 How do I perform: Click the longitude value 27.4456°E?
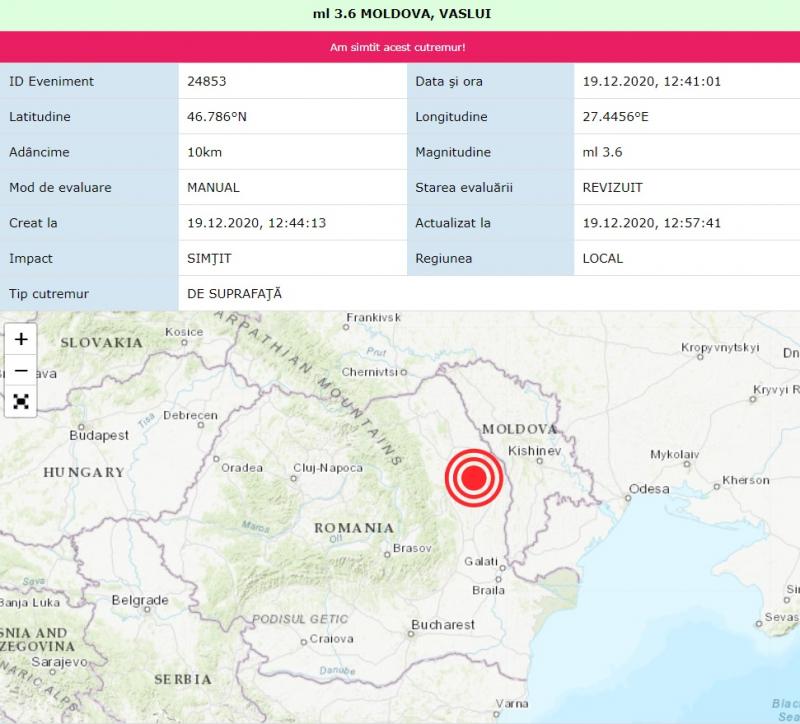click(615, 117)
